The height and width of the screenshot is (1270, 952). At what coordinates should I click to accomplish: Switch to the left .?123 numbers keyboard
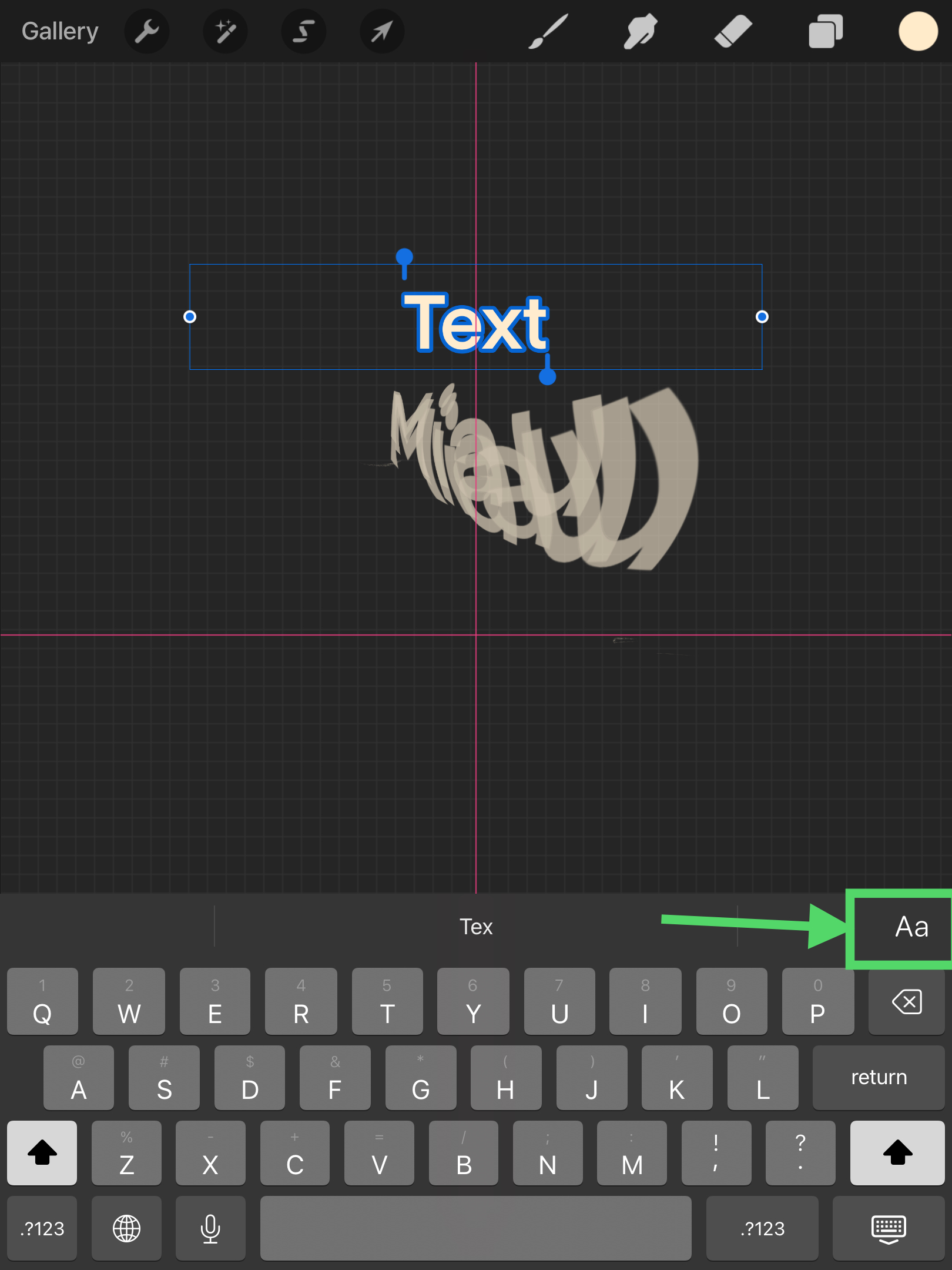42,1228
